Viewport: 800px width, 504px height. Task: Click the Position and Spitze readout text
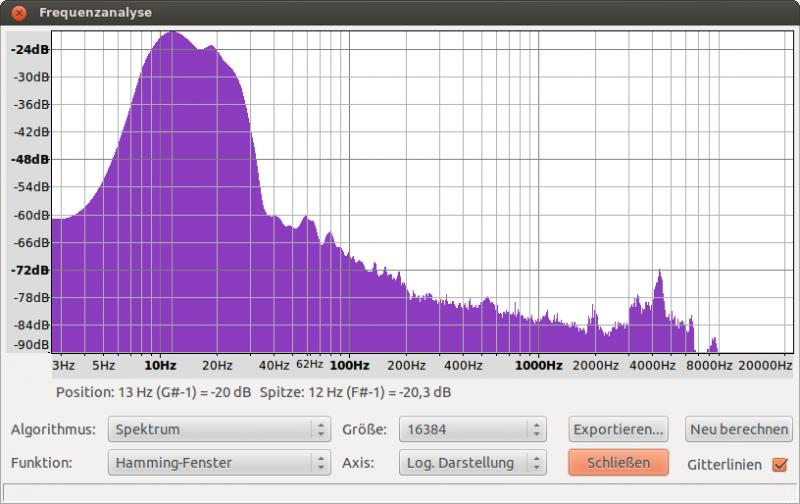point(253,392)
